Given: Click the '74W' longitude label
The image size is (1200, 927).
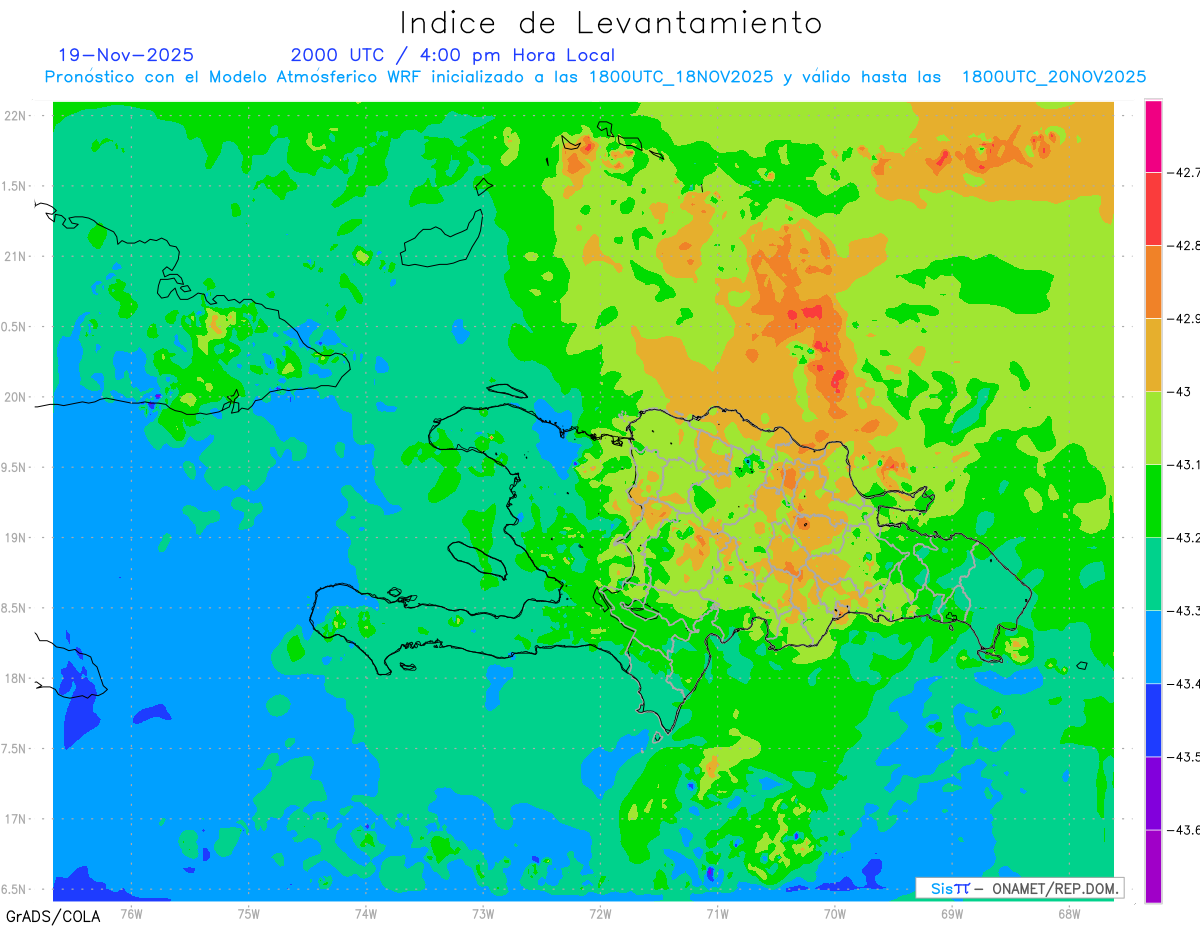Looking at the screenshot, I should 366,913.
